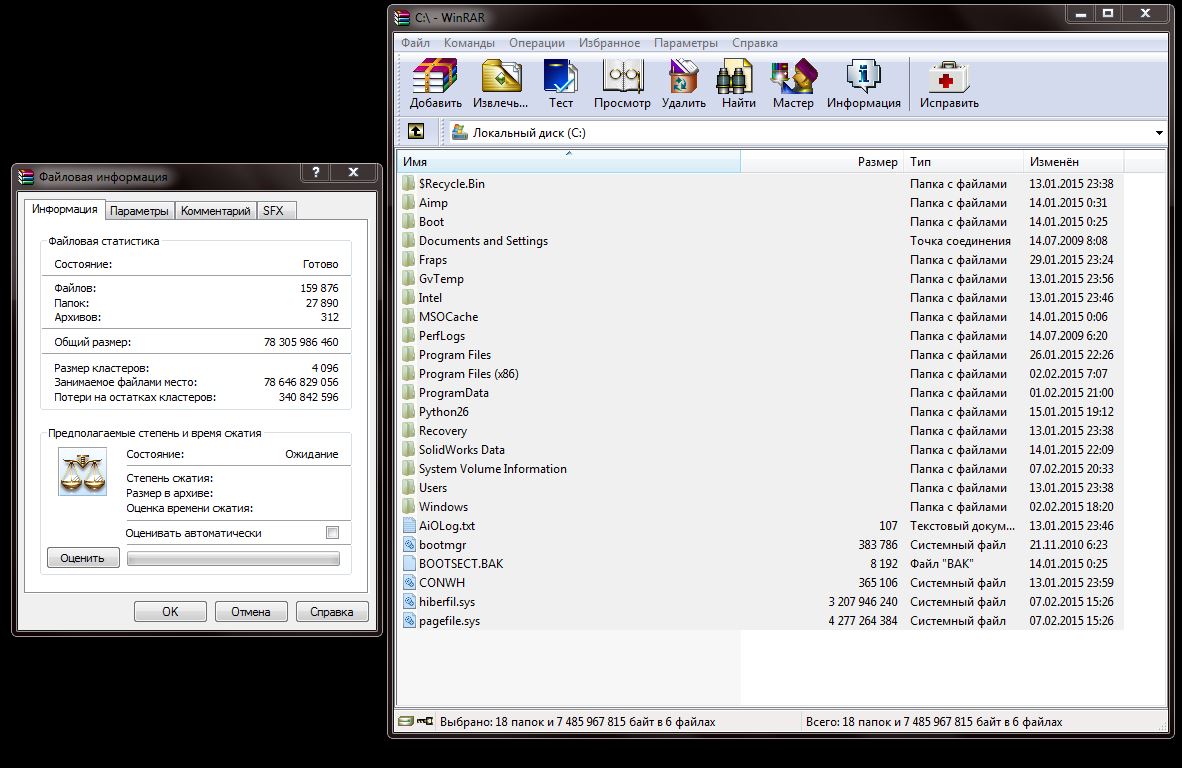Open the Избранное menu
This screenshot has width=1182, height=768.
[x=609, y=43]
